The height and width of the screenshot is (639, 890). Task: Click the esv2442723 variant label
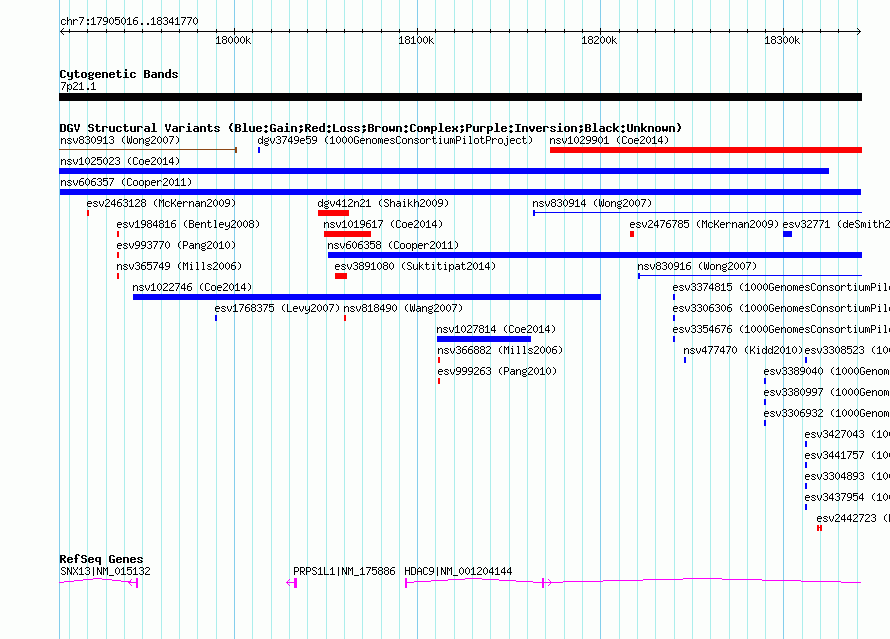point(853,518)
